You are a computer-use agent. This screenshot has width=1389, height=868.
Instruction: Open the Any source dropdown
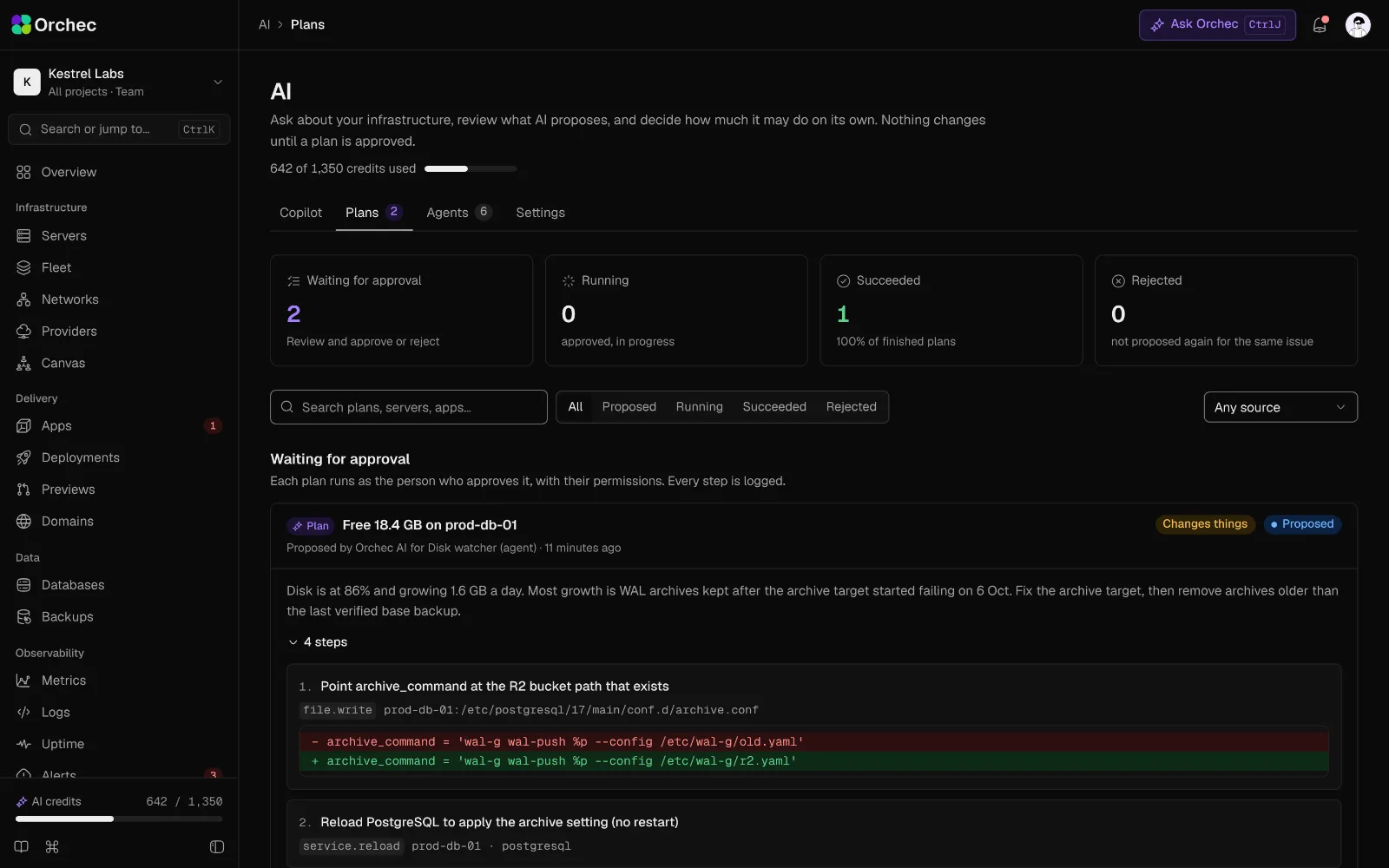point(1280,407)
